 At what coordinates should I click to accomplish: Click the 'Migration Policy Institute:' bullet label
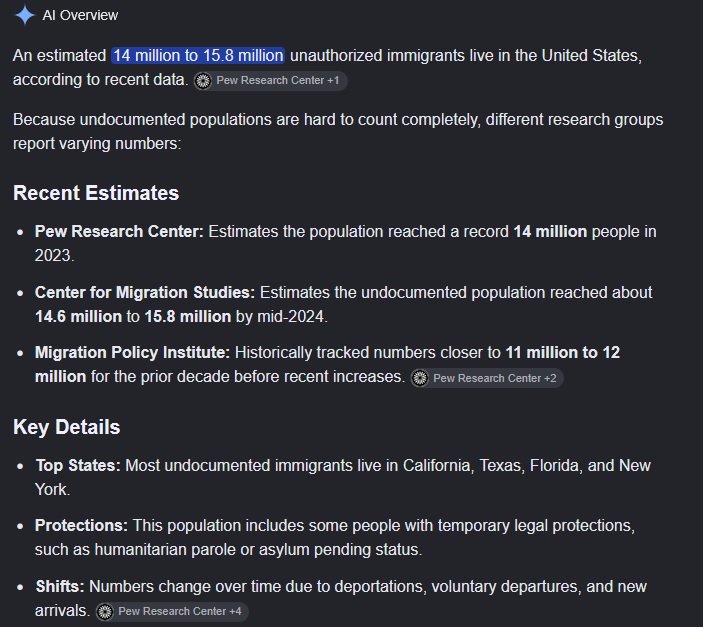pyautogui.click(x=132, y=353)
